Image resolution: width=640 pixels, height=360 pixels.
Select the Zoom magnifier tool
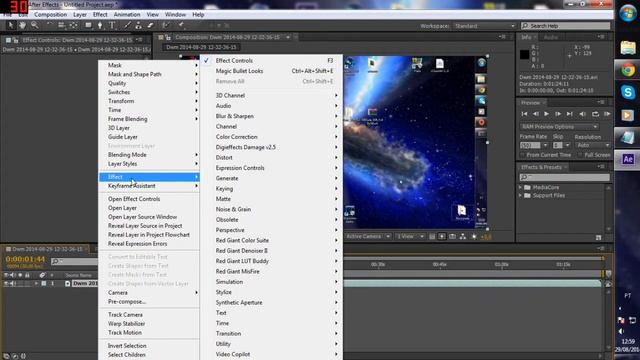tap(35, 25)
